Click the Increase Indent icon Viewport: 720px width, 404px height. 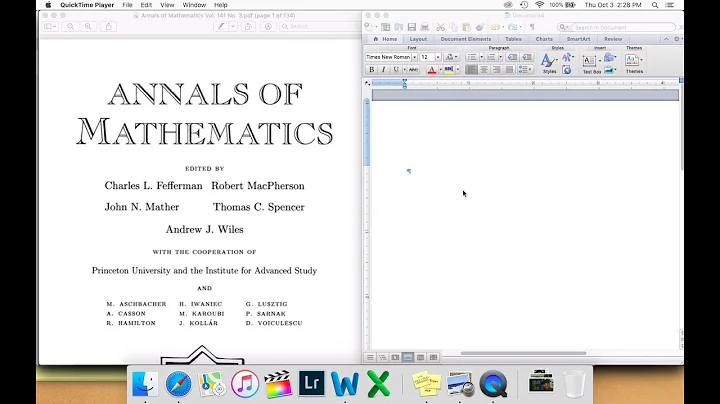coord(527,57)
